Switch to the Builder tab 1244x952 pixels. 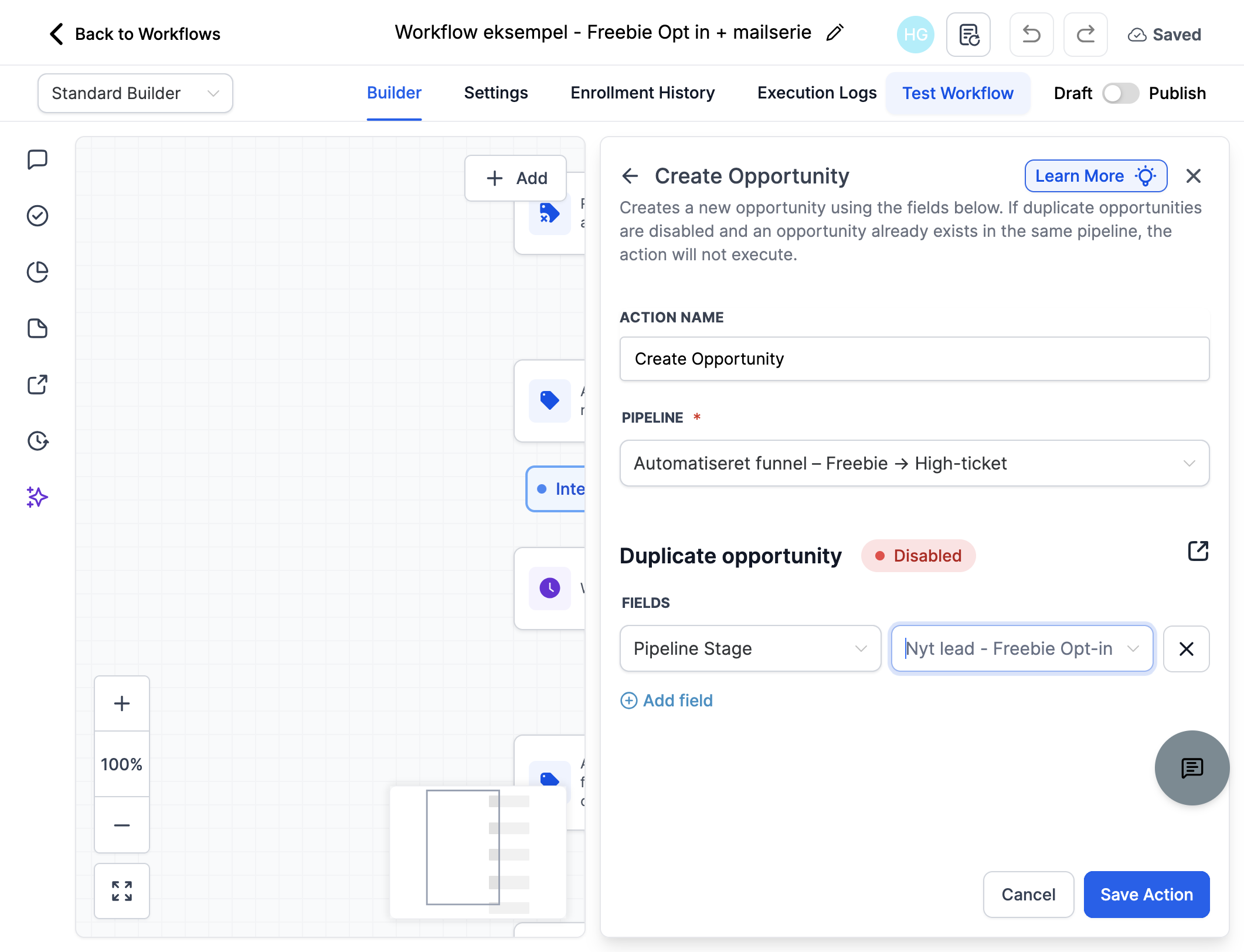point(394,93)
